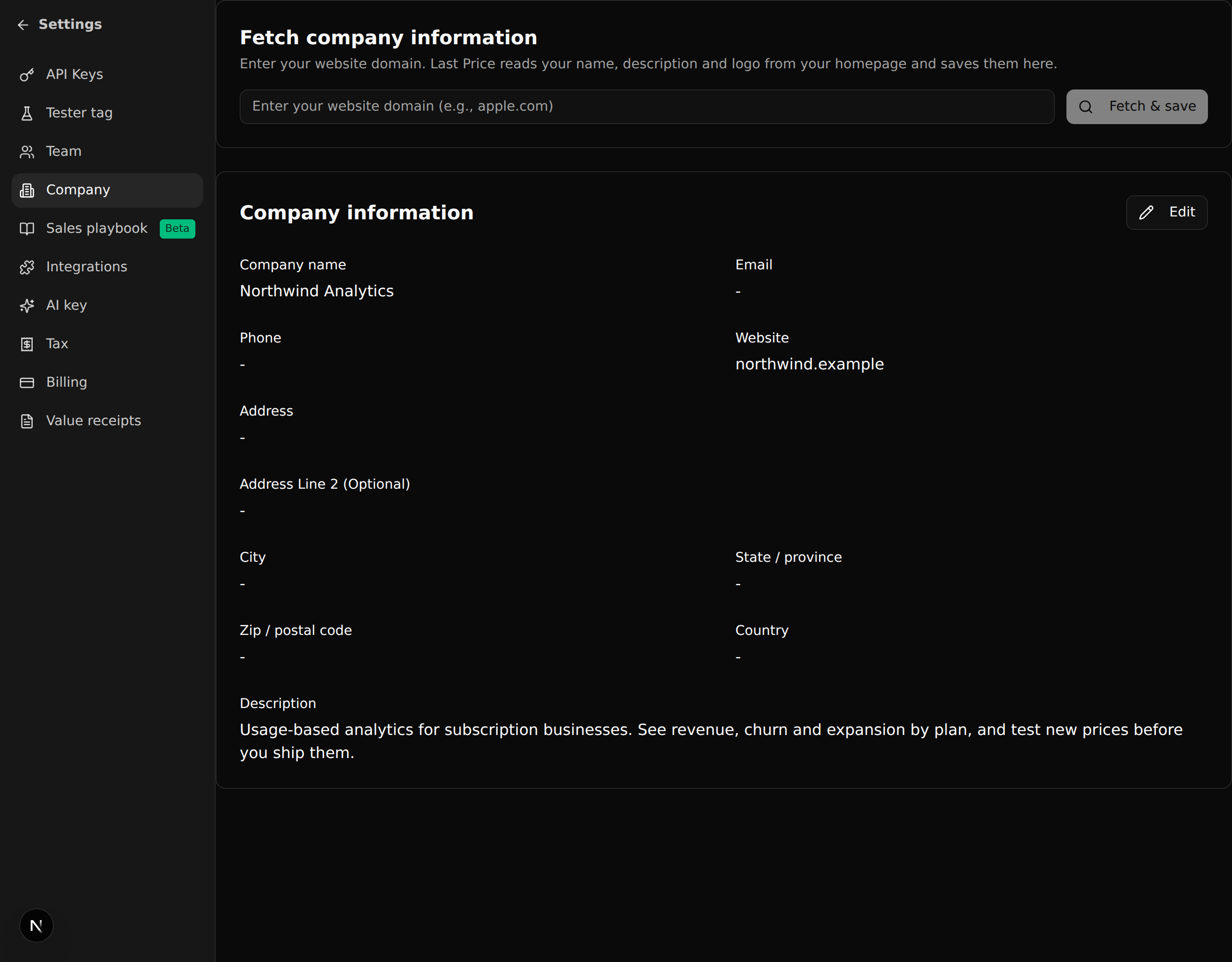Open the API Keys settings page
Image resolution: width=1232 pixels, height=962 pixels.
(x=107, y=75)
